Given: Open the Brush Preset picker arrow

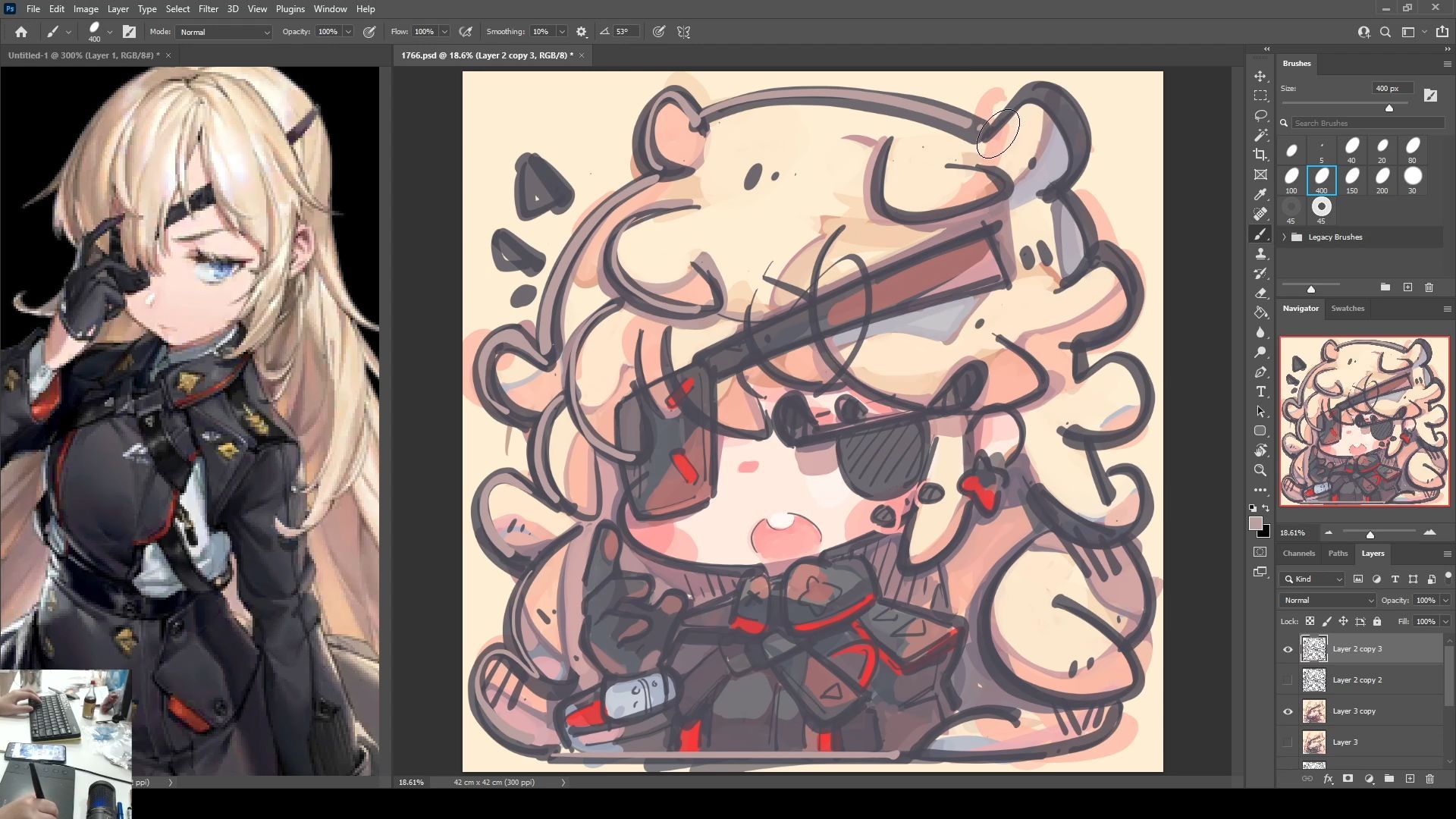Looking at the screenshot, I should (110, 32).
